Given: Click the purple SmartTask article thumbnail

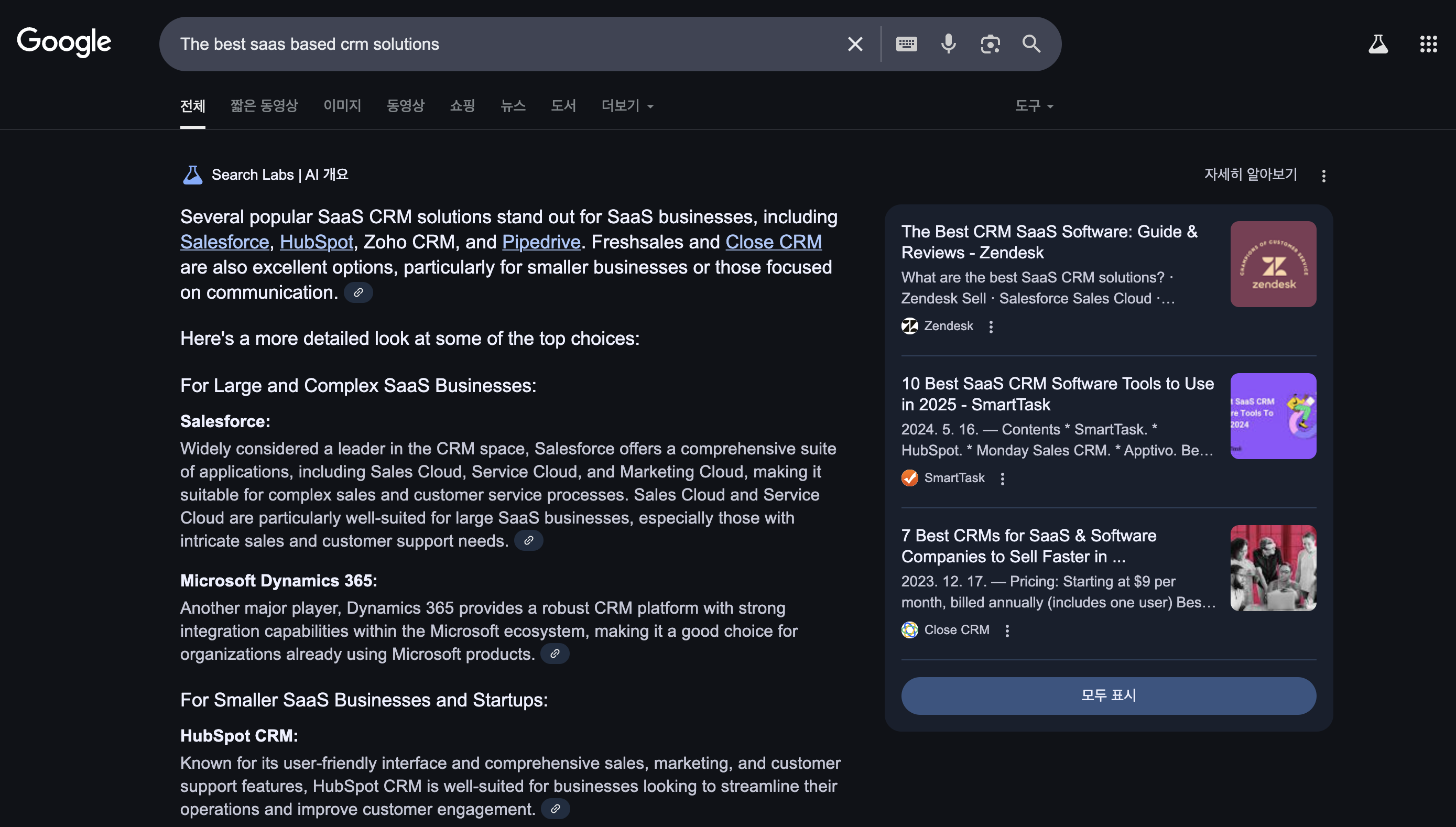Looking at the screenshot, I should pos(1273,416).
